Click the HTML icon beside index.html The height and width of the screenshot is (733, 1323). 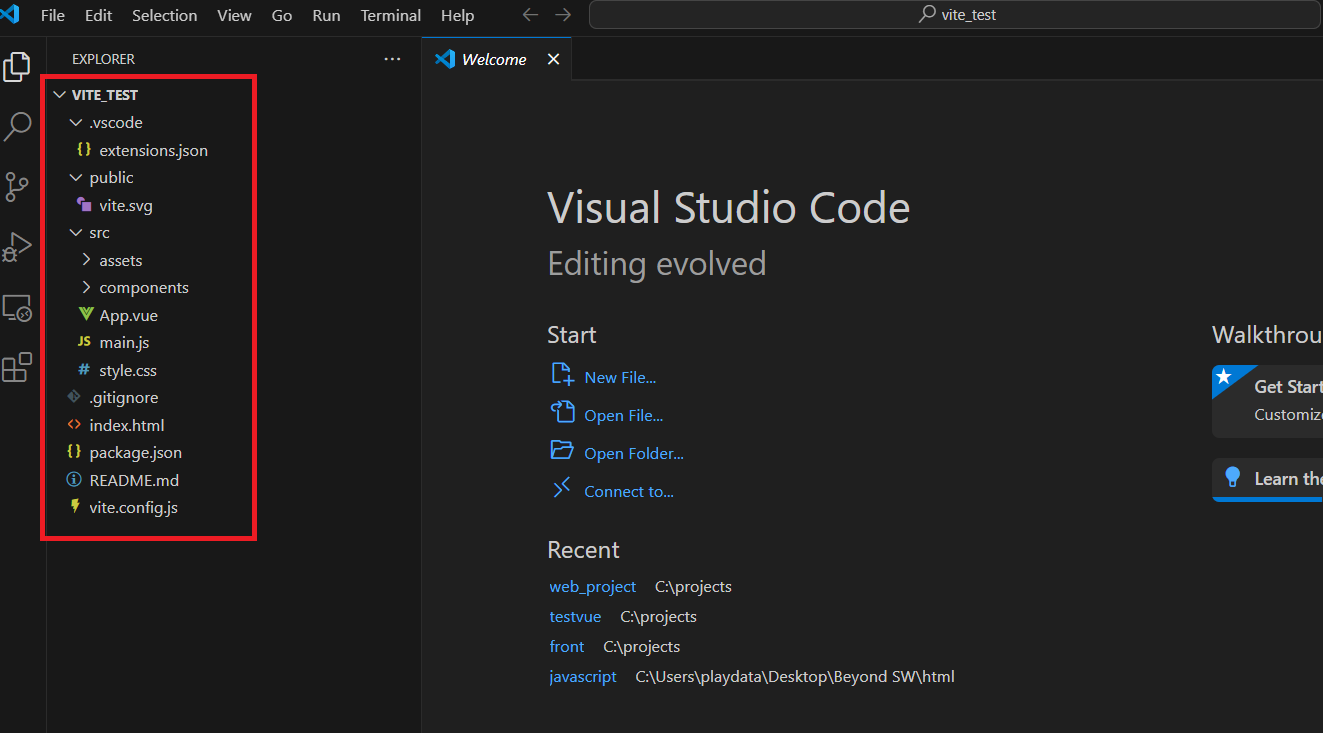pyautogui.click(x=74, y=425)
